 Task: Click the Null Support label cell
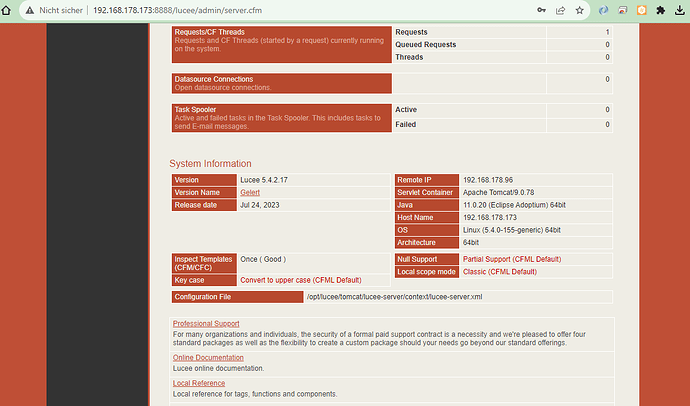tap(427, 259)
